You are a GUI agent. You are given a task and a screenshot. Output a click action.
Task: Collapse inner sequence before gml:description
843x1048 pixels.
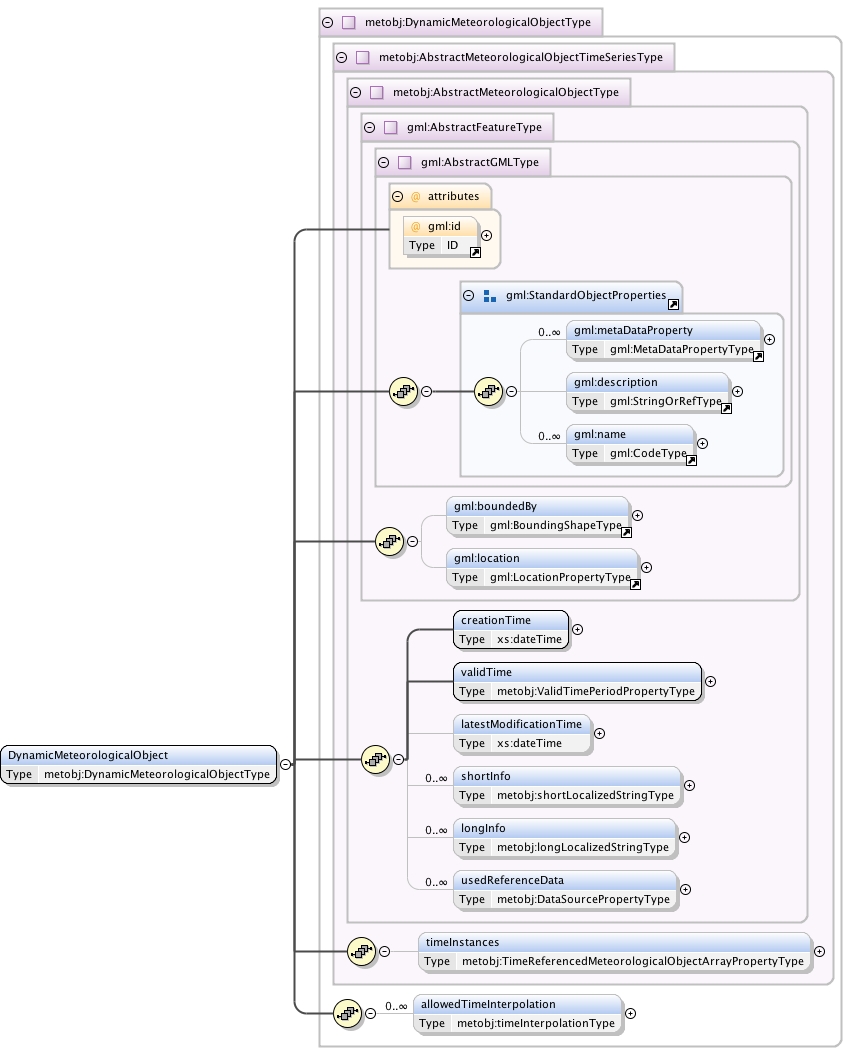click(511, 392)
